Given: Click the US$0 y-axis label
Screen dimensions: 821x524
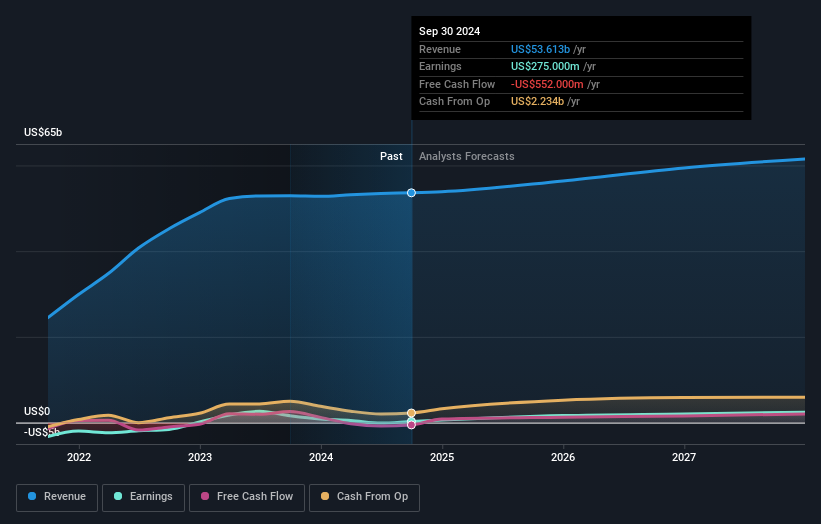Looking at the screenshot, I should (x=37, y=411).
